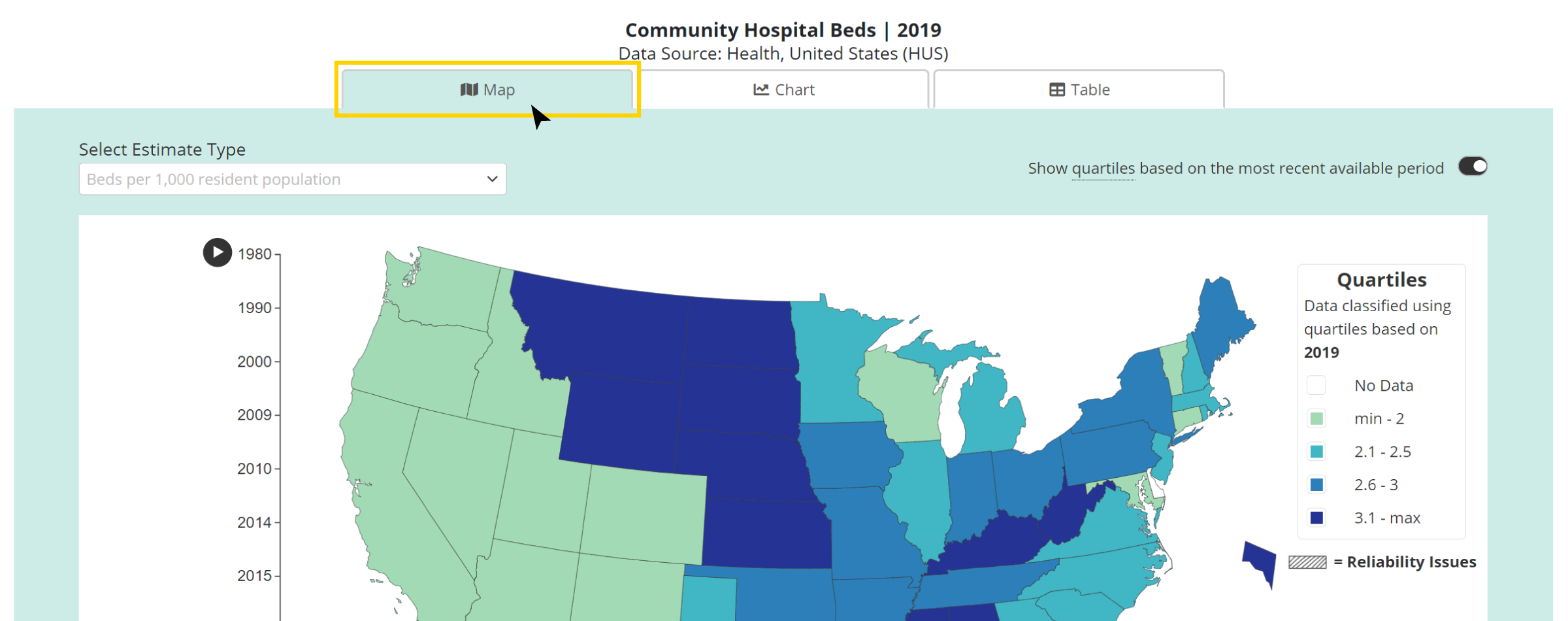Click the No Data legend swatch
The image size is (1568, 621).
1316,385
